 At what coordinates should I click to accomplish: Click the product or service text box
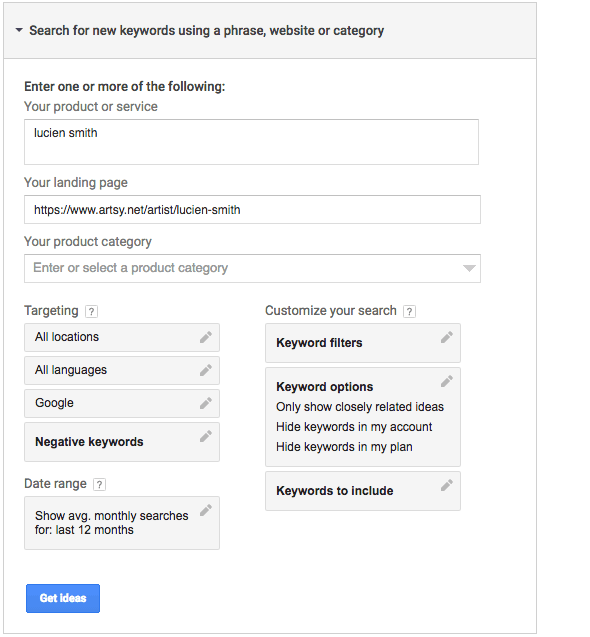(251, 142)
